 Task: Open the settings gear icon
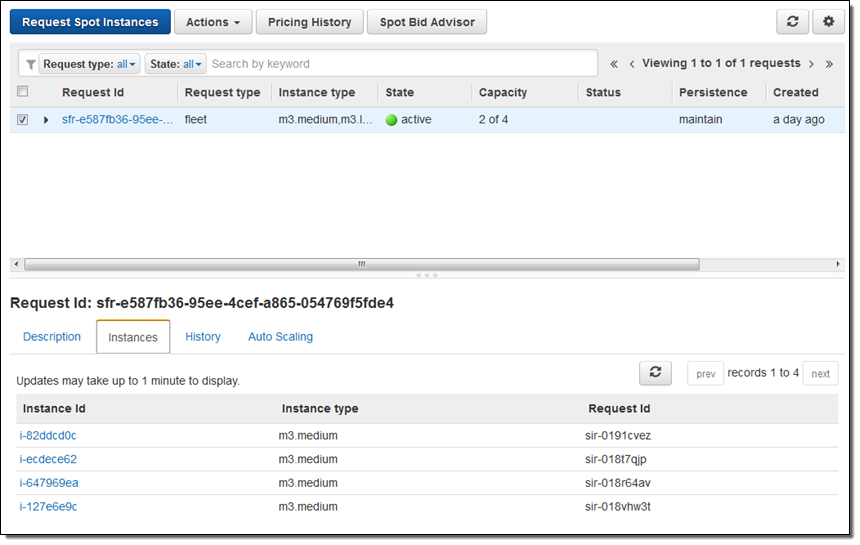point(828,22)
